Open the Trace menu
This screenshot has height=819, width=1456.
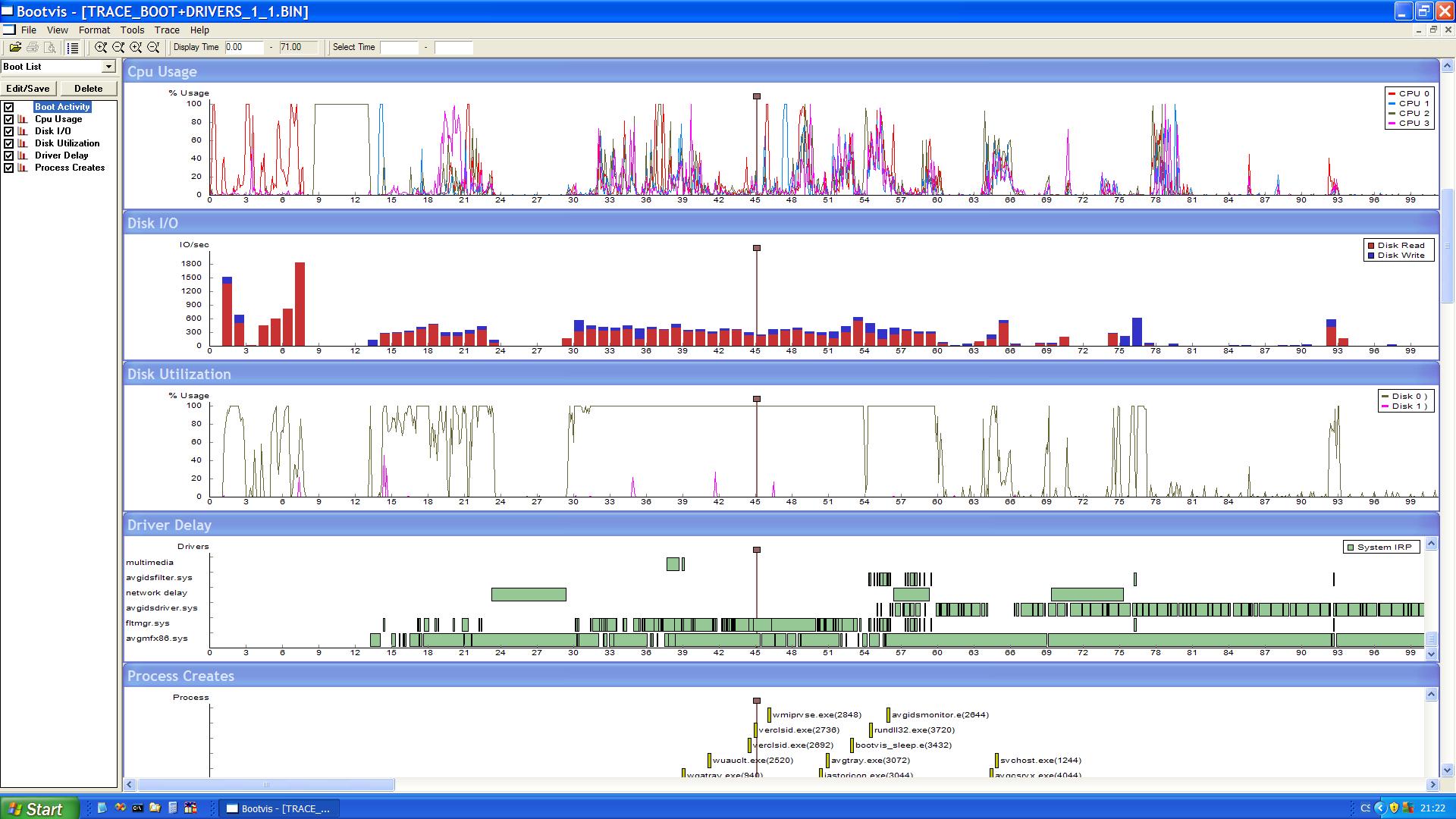(167, 30)
